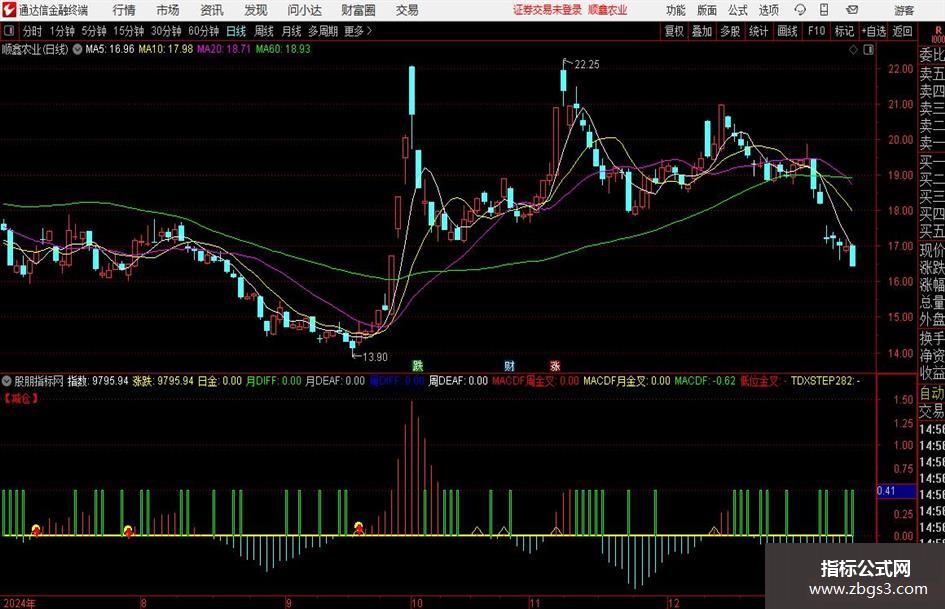Image resolution: width=945 pixels, height=609 pixels.
Task: Open the 交易 menu
Action: (407, 10)
